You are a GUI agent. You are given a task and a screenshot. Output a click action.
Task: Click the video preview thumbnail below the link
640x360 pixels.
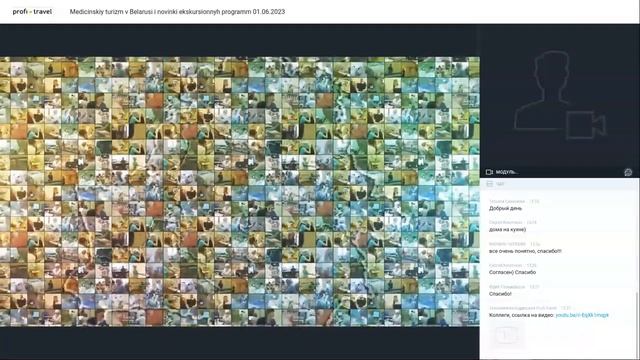[506, 335]
